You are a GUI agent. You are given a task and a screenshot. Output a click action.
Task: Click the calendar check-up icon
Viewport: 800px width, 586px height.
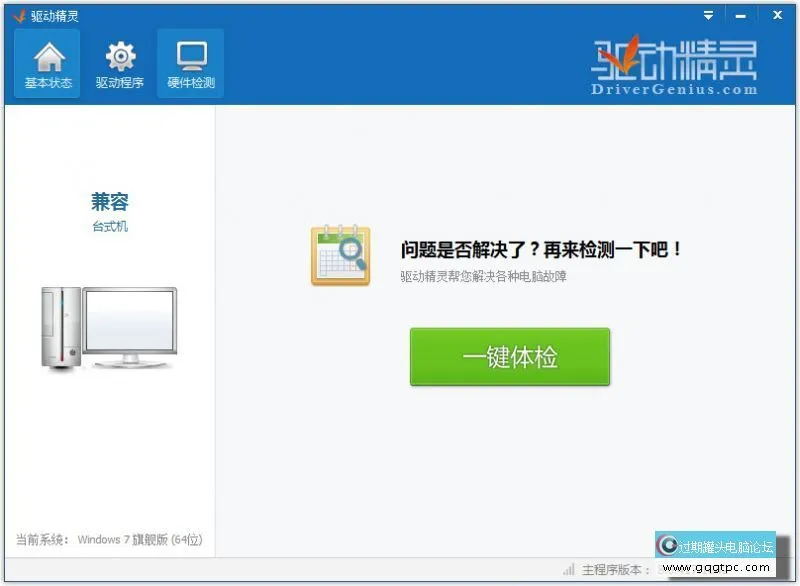(341, 256)
